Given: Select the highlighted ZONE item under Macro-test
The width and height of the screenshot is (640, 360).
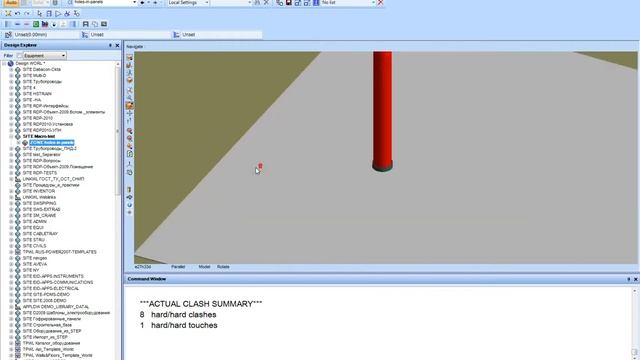Looking at the screenshot, I should pyautogui.click(x=52, y=142).
